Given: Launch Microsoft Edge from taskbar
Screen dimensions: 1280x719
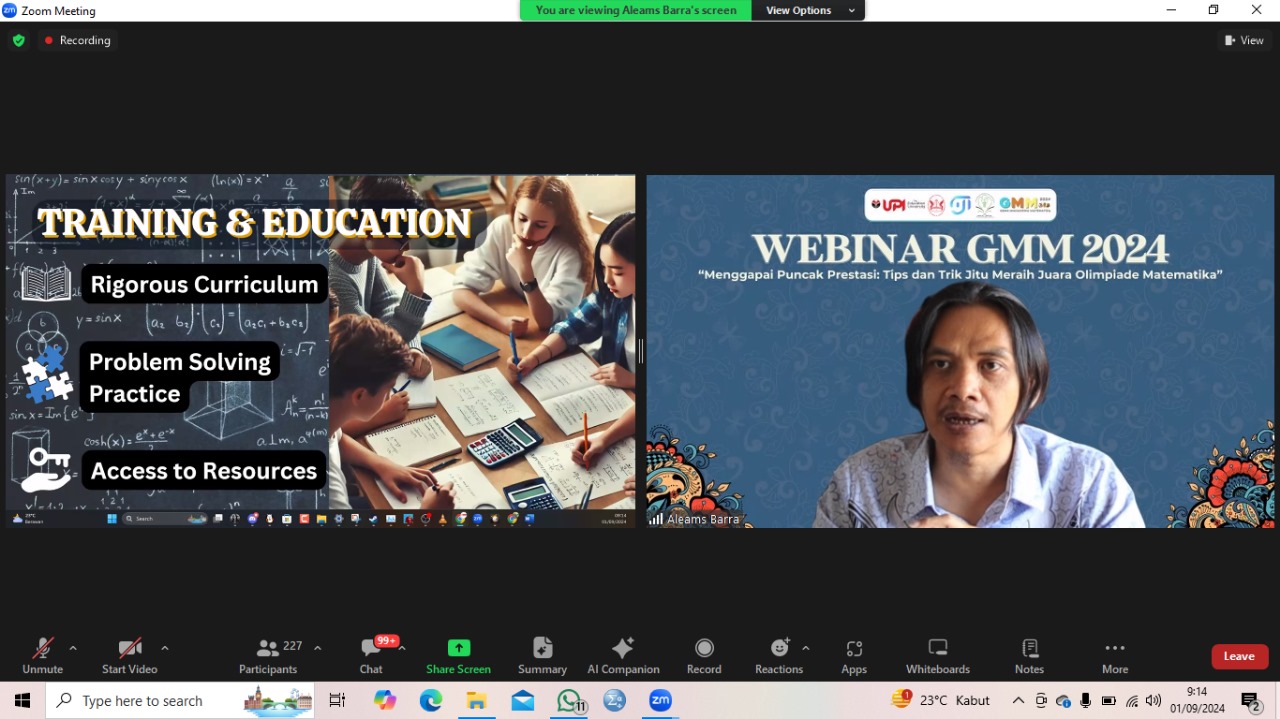Looking at the screenshot, I should 431,701.
